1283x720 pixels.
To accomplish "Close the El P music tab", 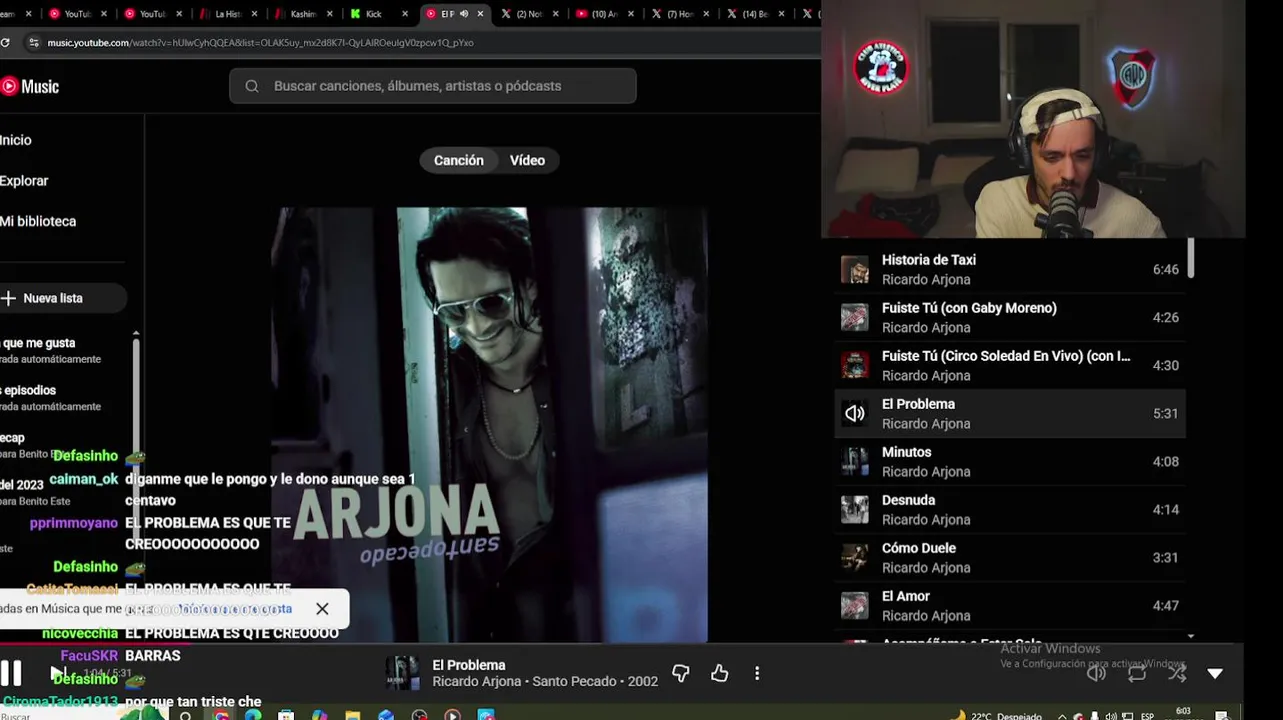I will 480,14.
